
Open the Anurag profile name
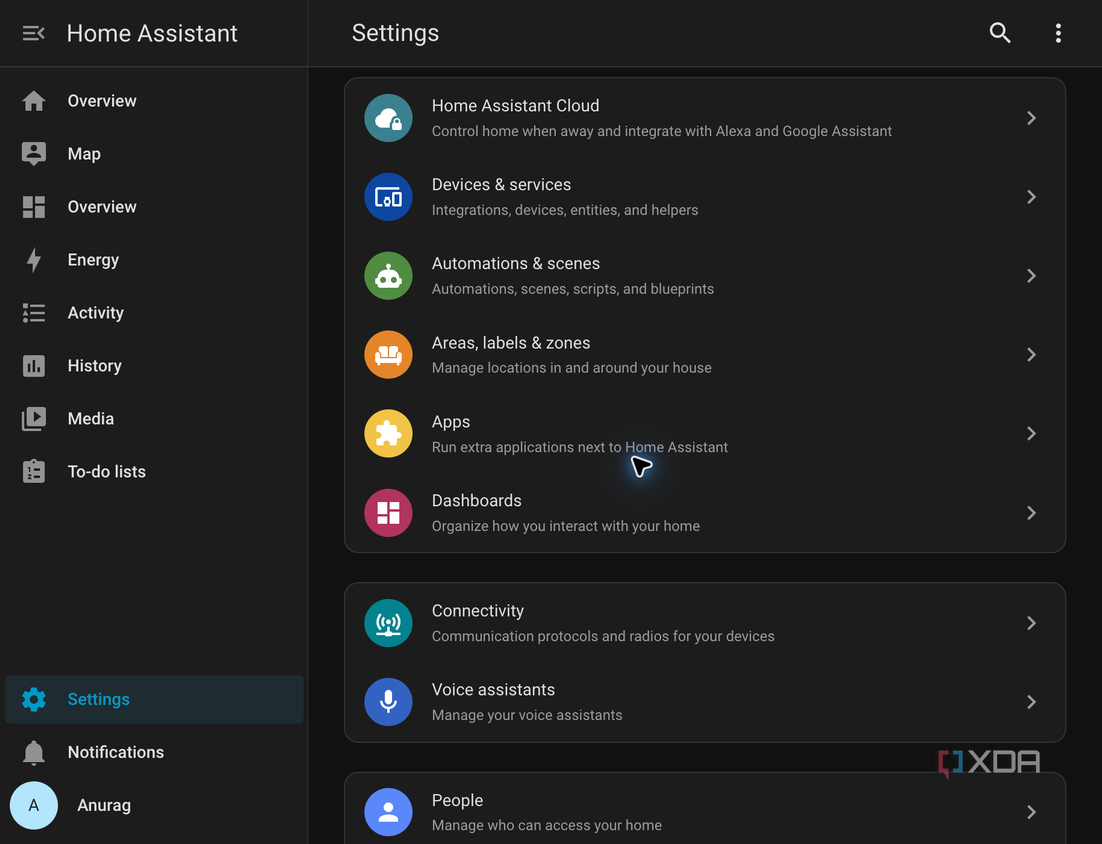tap(104, 805)
